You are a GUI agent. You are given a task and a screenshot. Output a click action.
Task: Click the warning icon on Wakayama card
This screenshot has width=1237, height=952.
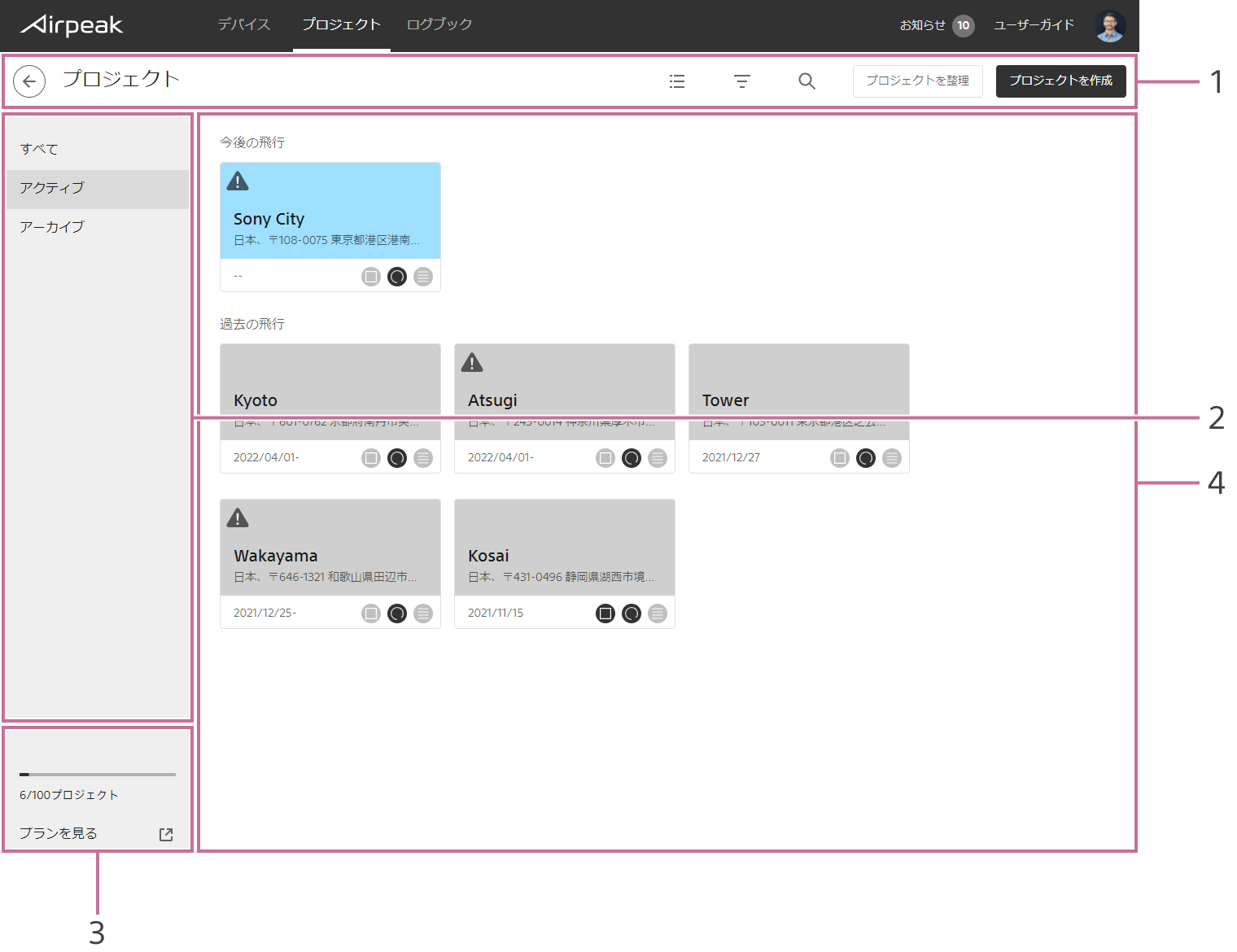tap(238, 517)
